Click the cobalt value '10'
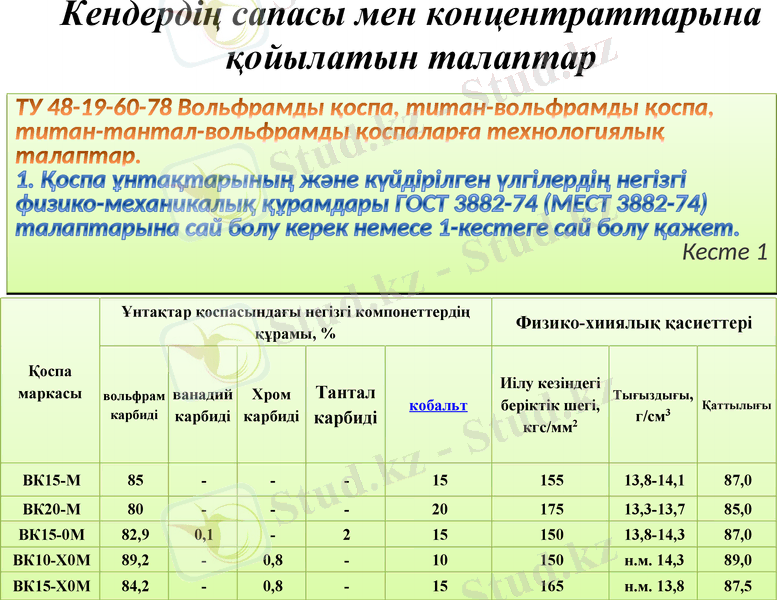The image size is (777, 600). [x=440, y=560]
